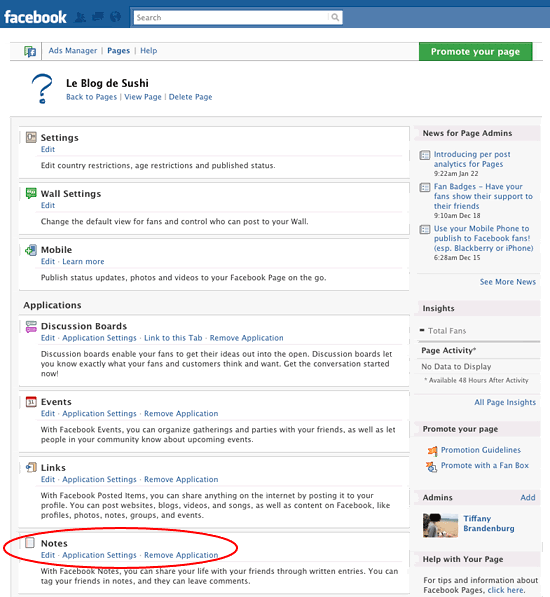Remove the Discussion Boards application
Screen dimensions: 550x597
pyautogui.click(x=247, y=338)
